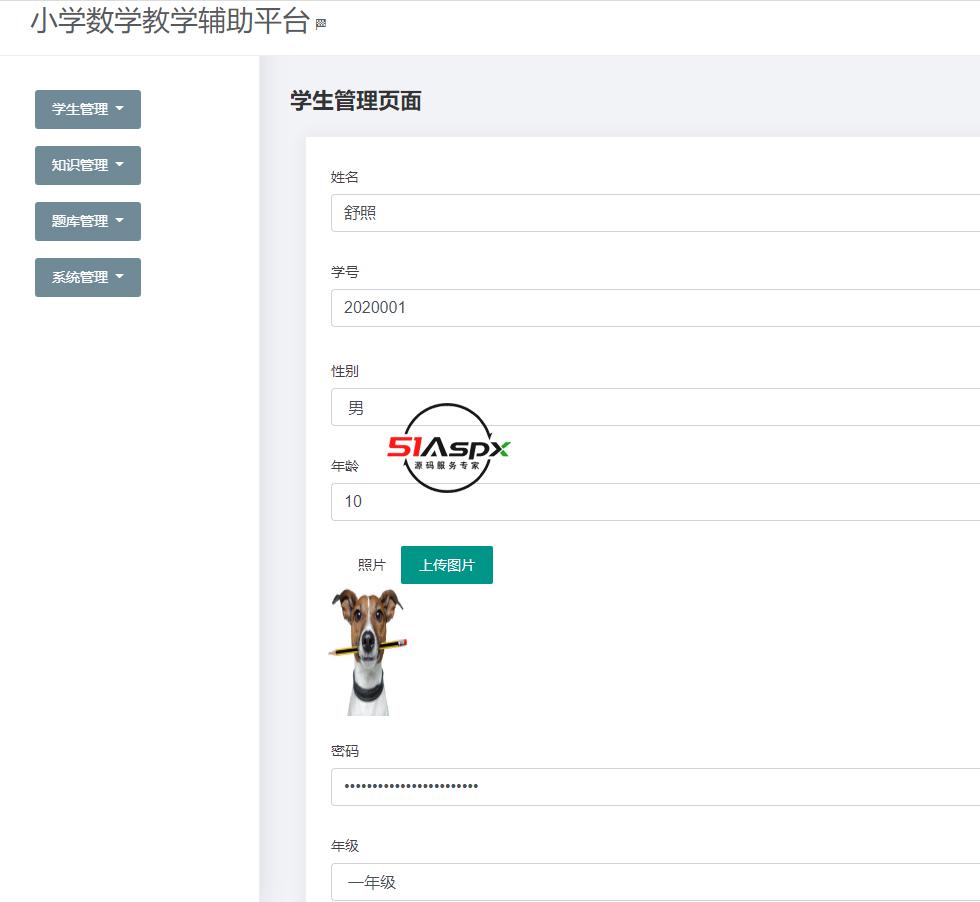Click the dropdown caret on the 题库管理 button
This screenshot has width=980, height=902.
coord(120,221)
